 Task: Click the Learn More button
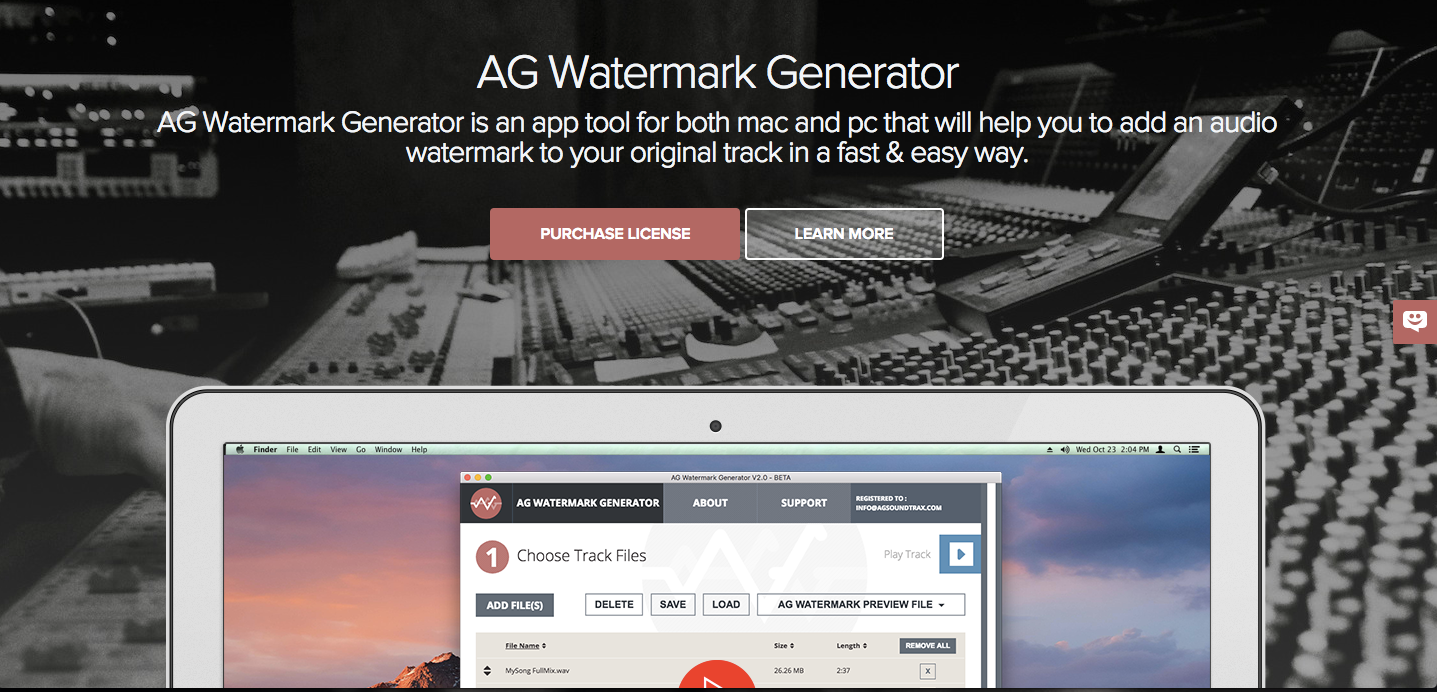point(844,234)
